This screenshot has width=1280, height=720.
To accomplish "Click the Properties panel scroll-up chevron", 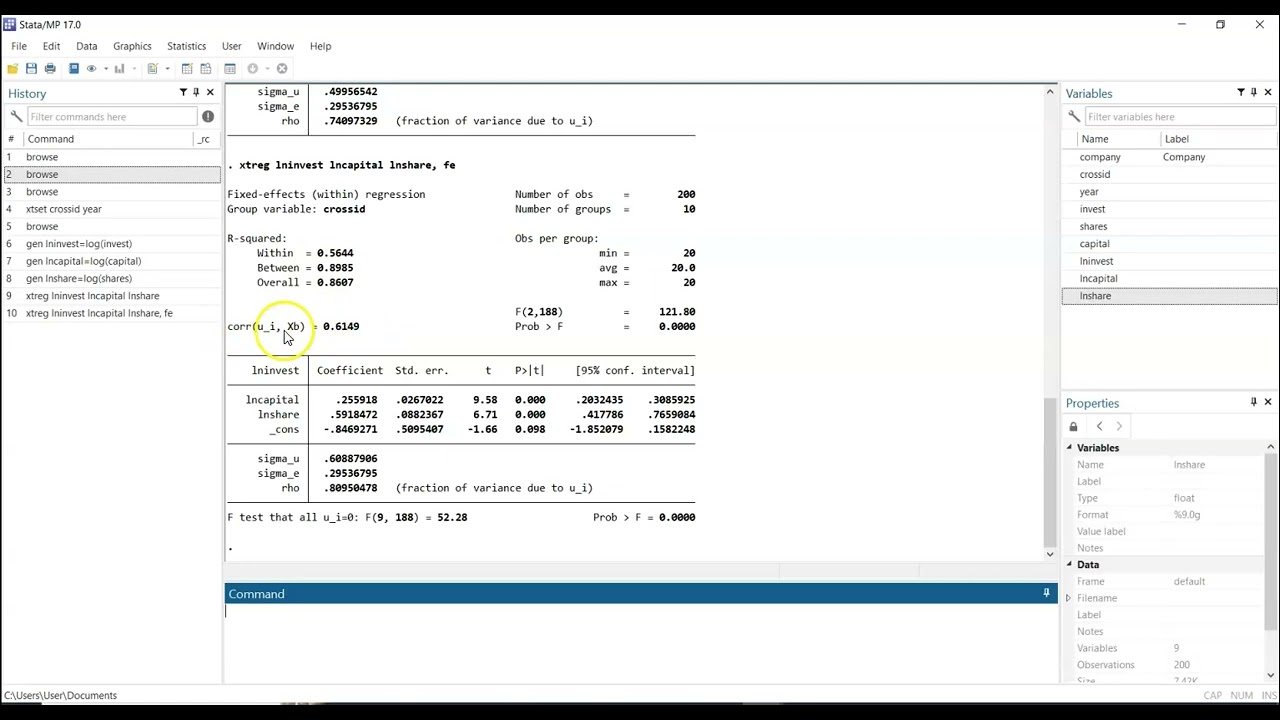I will point(1271,447).
